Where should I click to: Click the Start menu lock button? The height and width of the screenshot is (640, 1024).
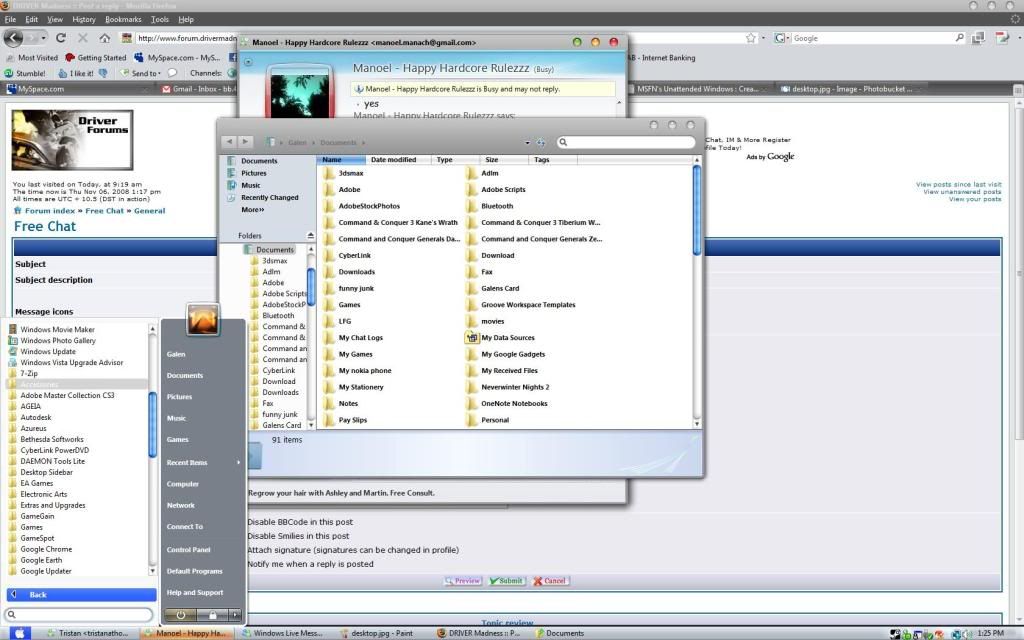(212, 615)
